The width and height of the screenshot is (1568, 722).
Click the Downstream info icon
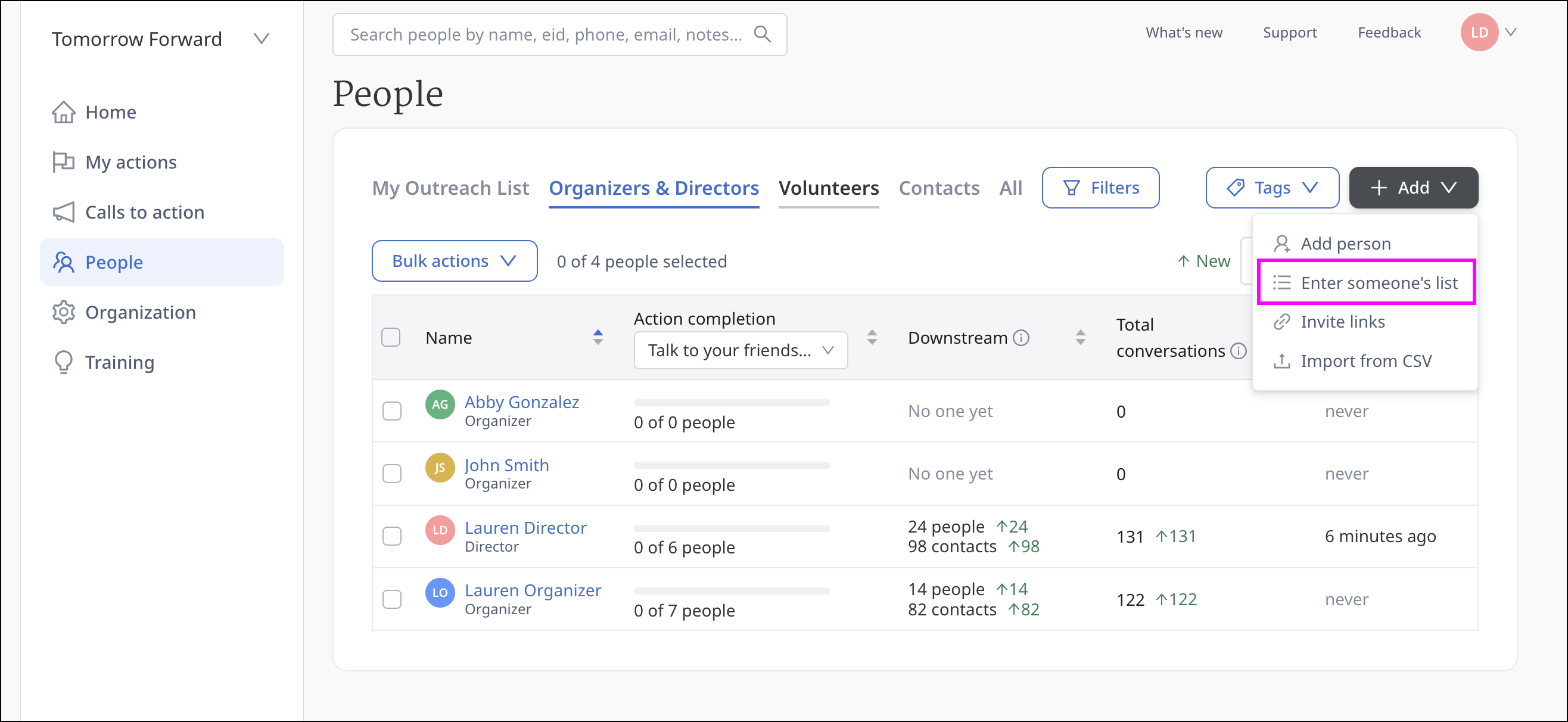click(x=1021, y=337)
